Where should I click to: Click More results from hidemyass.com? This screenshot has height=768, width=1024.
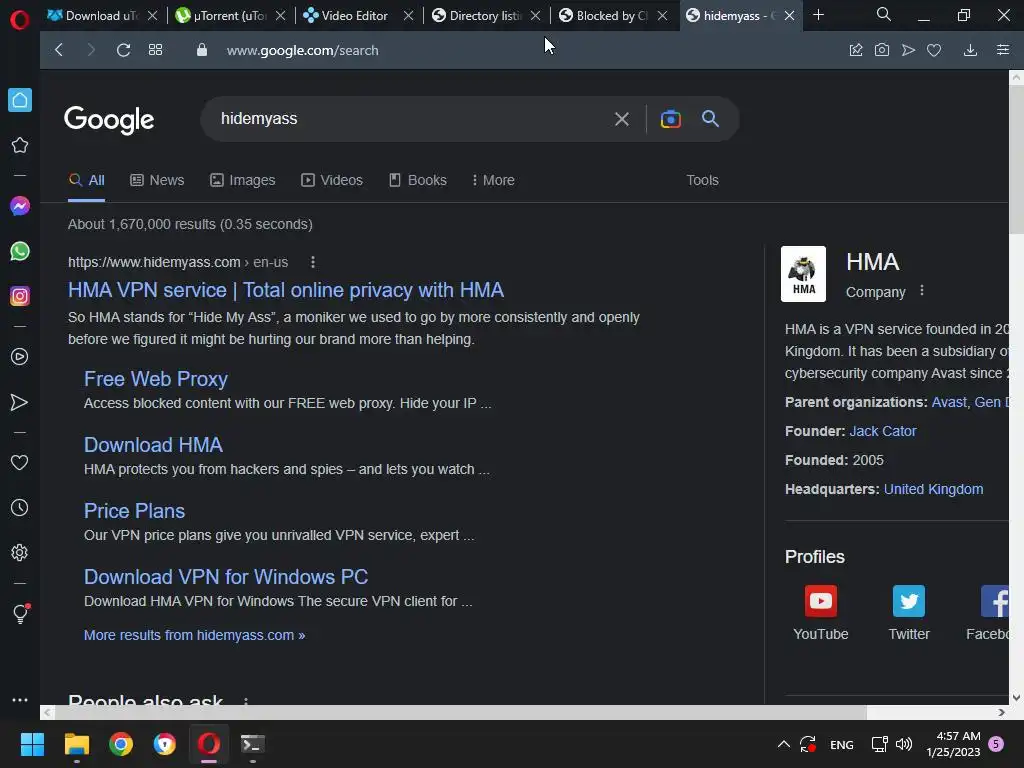[x=195, y=635]
